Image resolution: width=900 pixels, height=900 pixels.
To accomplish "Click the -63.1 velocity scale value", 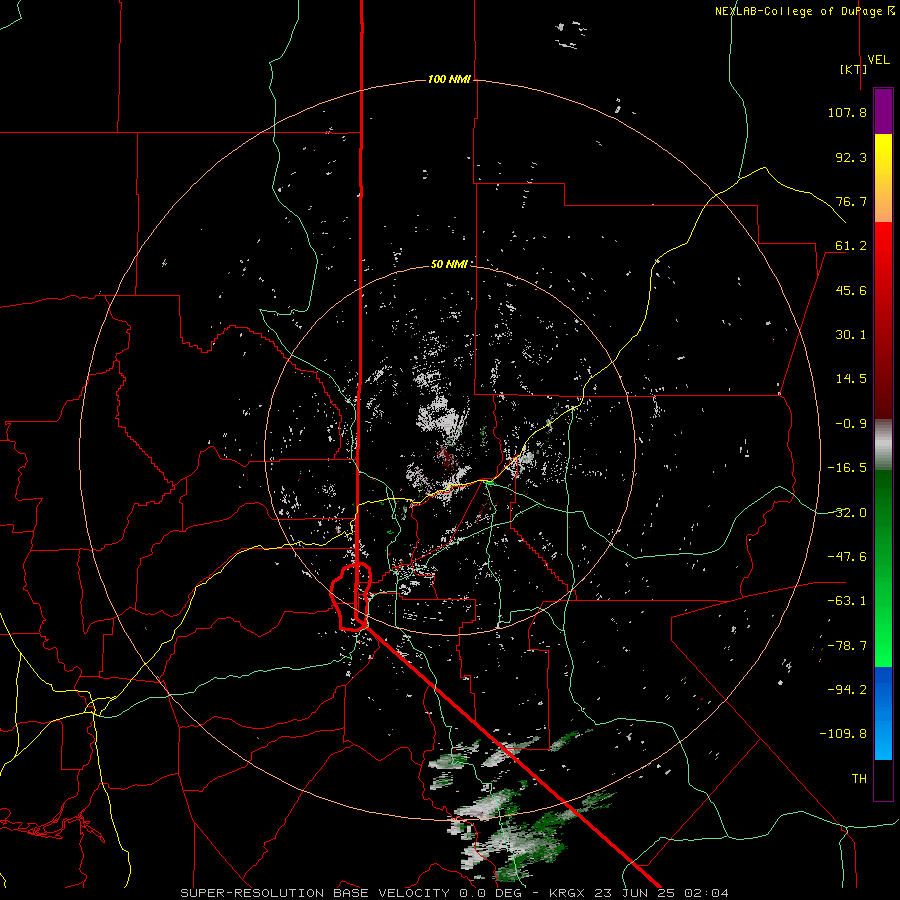I will (x=847, y=601).
